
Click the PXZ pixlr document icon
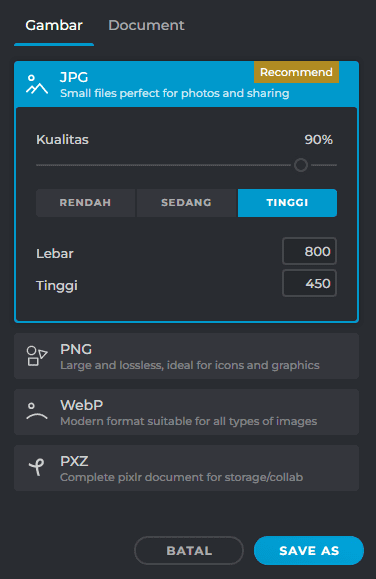[x=37, y=467]
